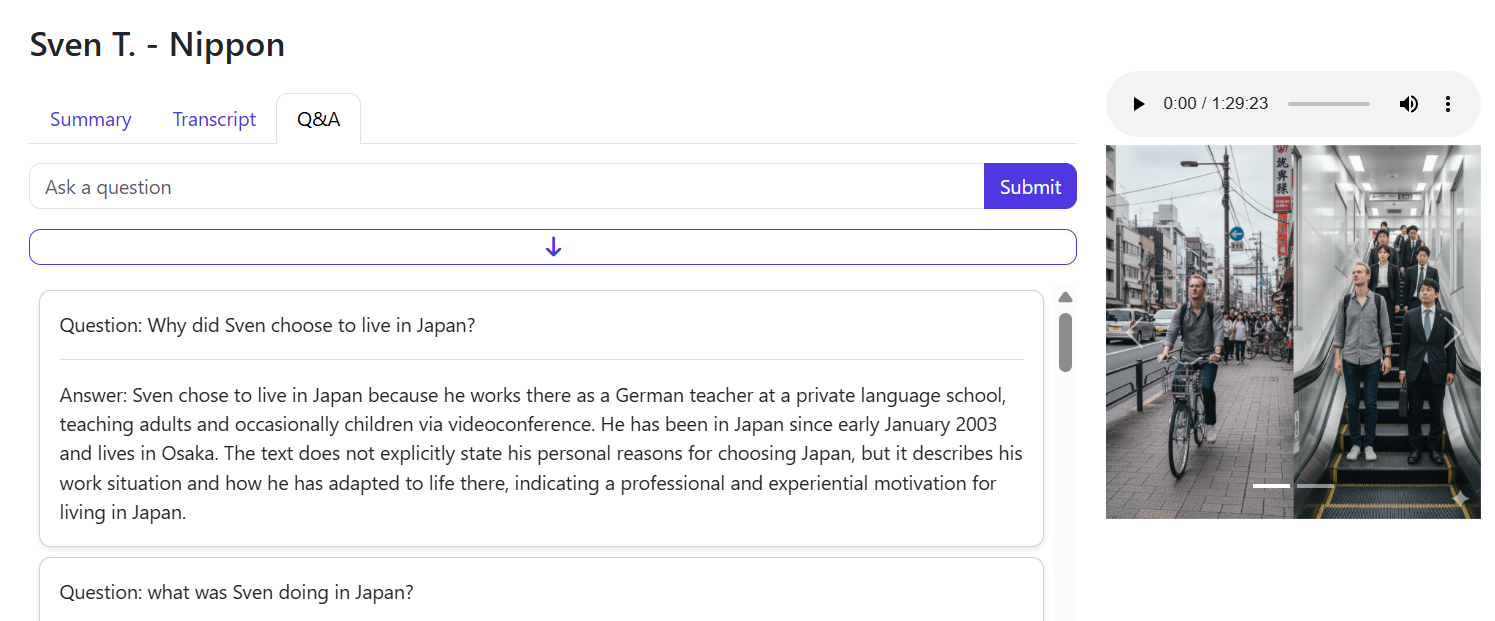Screen dimensions: 1495x621
Task: Switch to the Transcript tab
Action: (214, 120)
